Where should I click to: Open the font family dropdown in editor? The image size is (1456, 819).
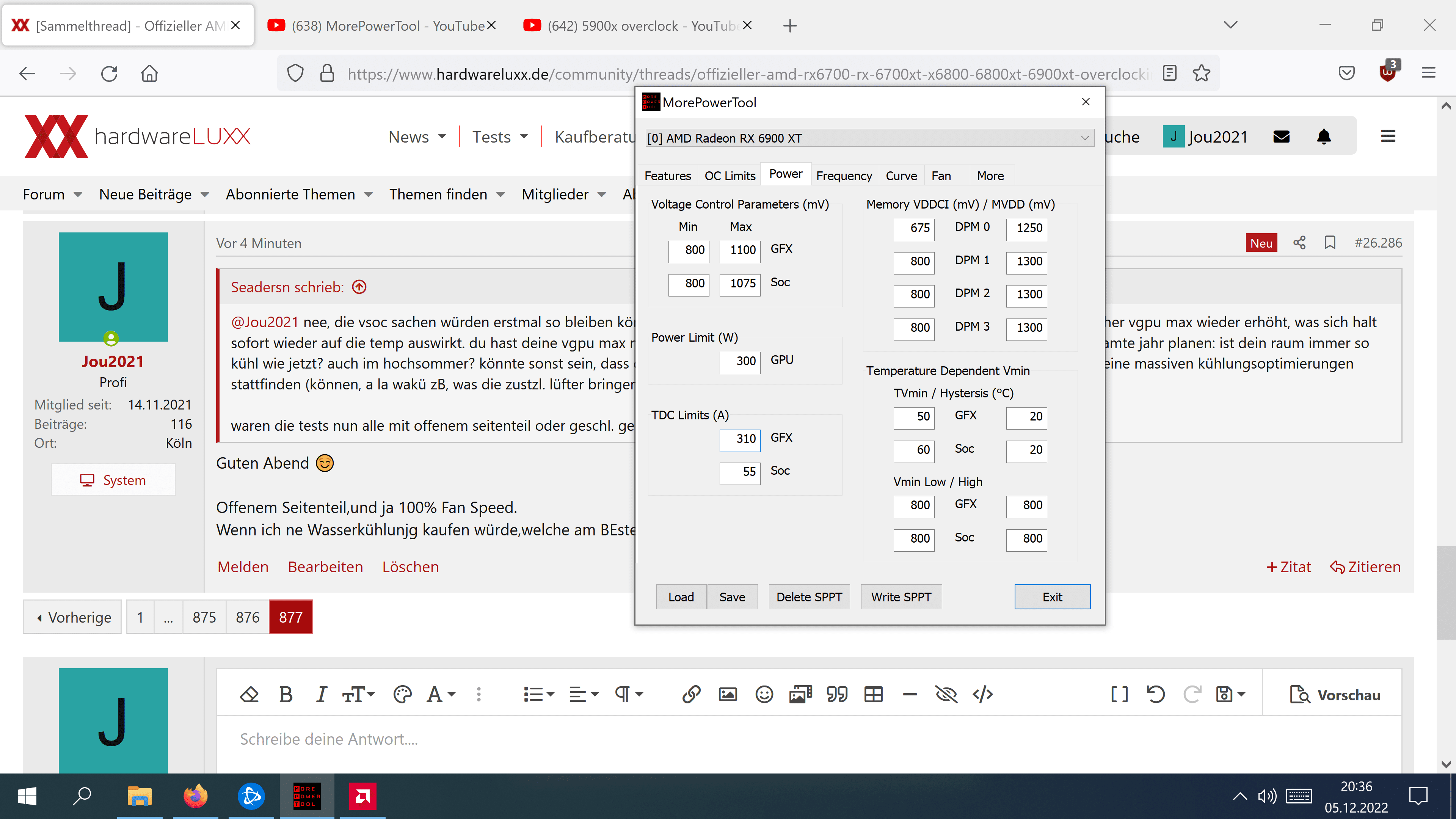441,694
